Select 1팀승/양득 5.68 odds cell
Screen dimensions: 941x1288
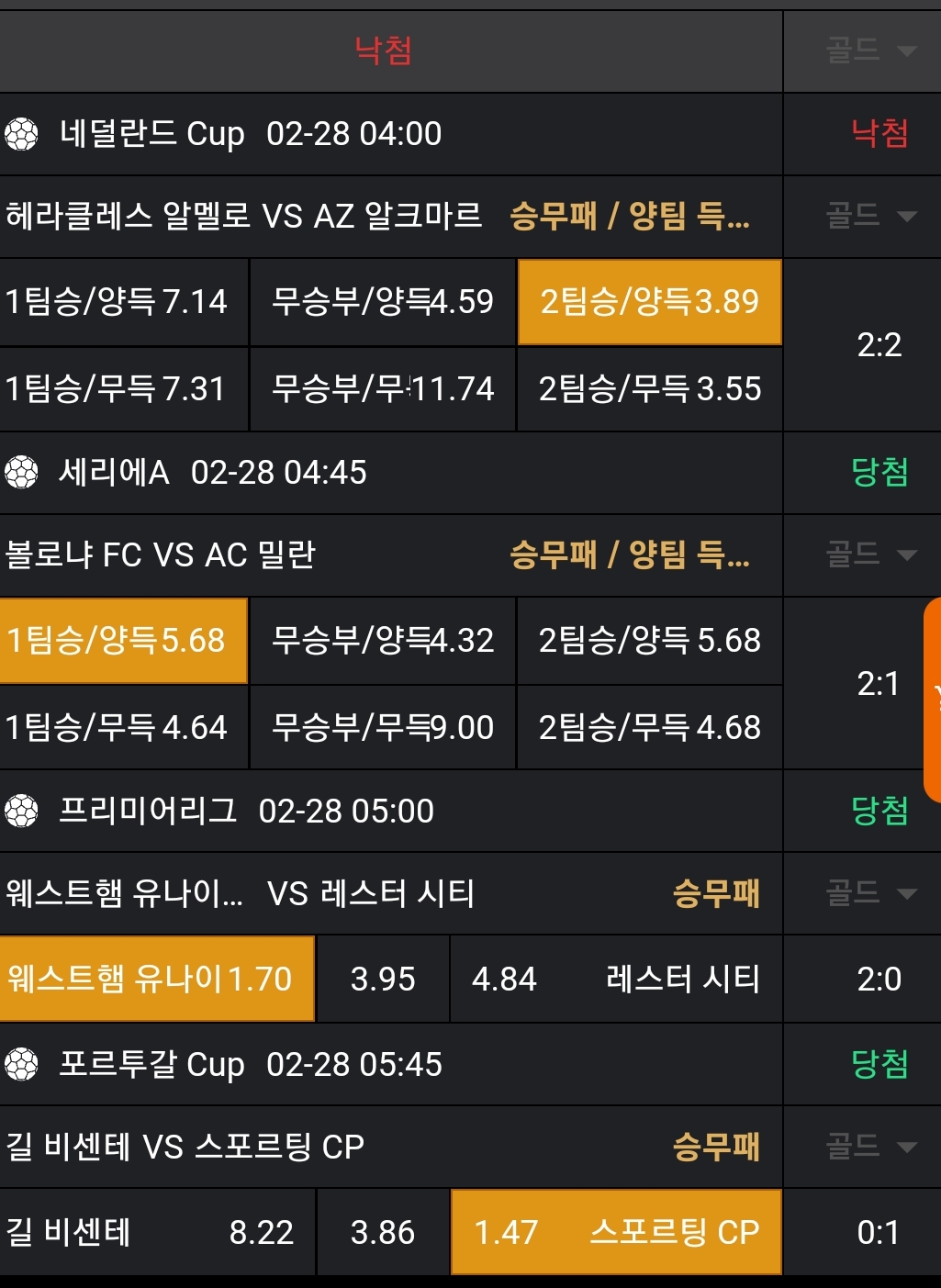tap(123, 640)
